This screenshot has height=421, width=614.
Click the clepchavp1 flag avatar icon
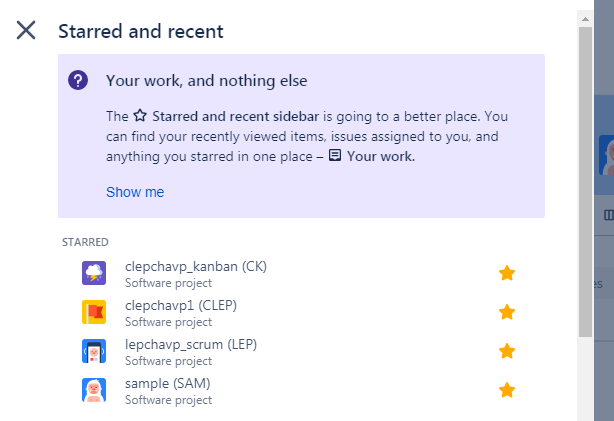[94, 312]
